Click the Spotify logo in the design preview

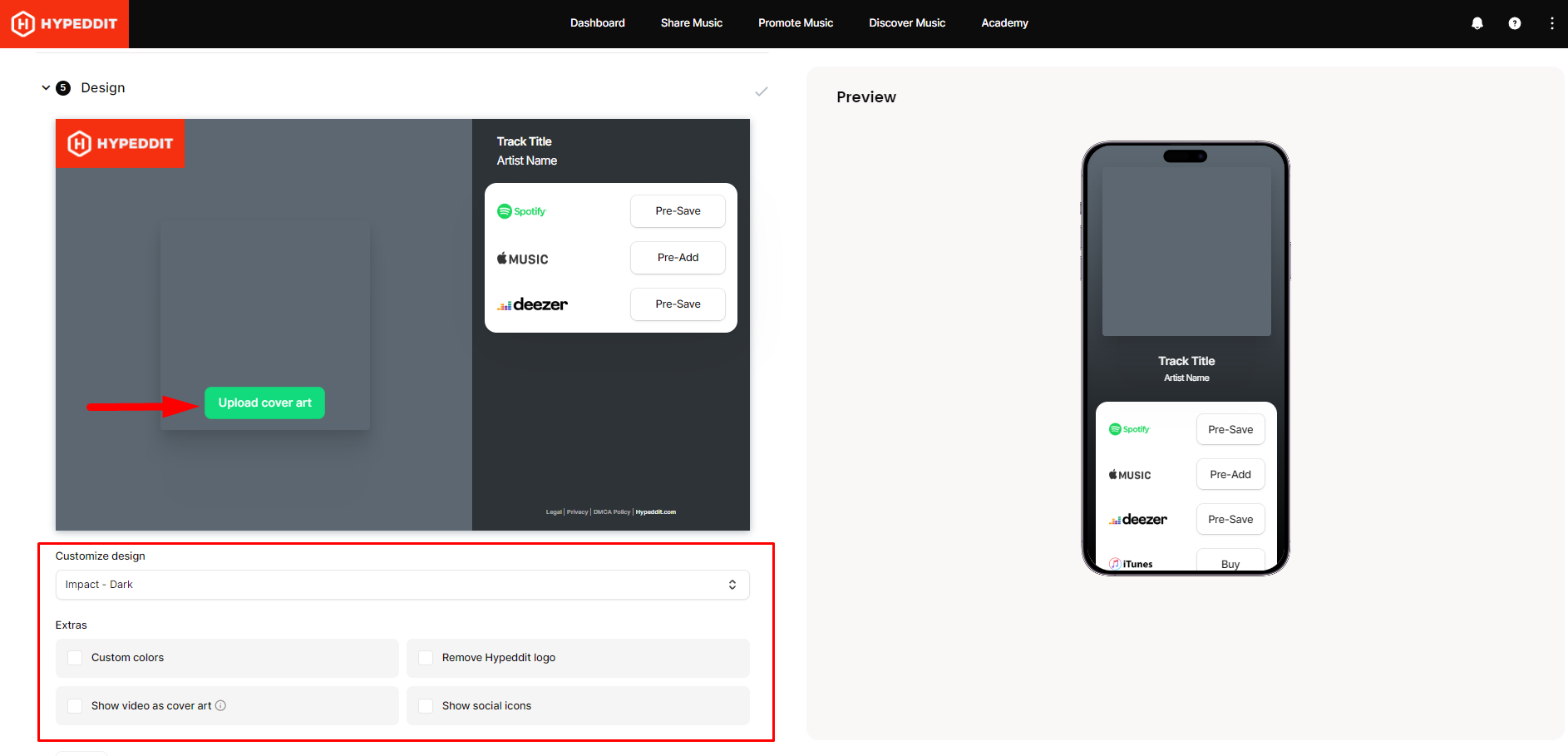[521, 211]
